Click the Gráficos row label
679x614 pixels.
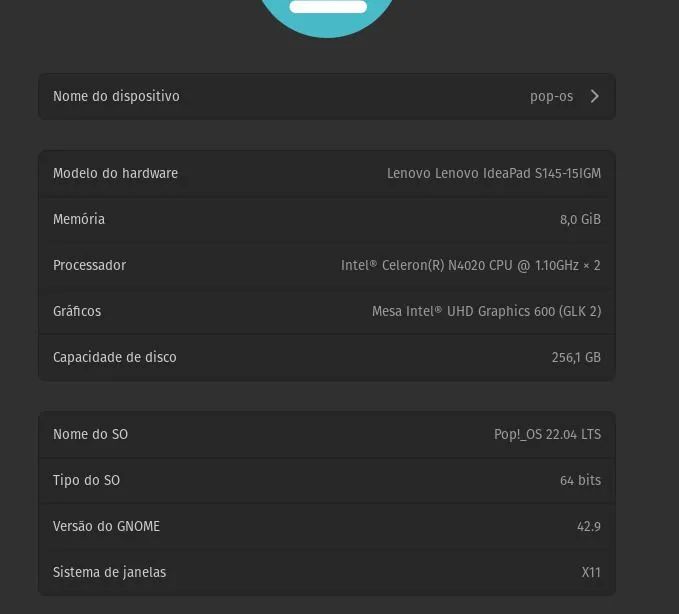point(77,311)
